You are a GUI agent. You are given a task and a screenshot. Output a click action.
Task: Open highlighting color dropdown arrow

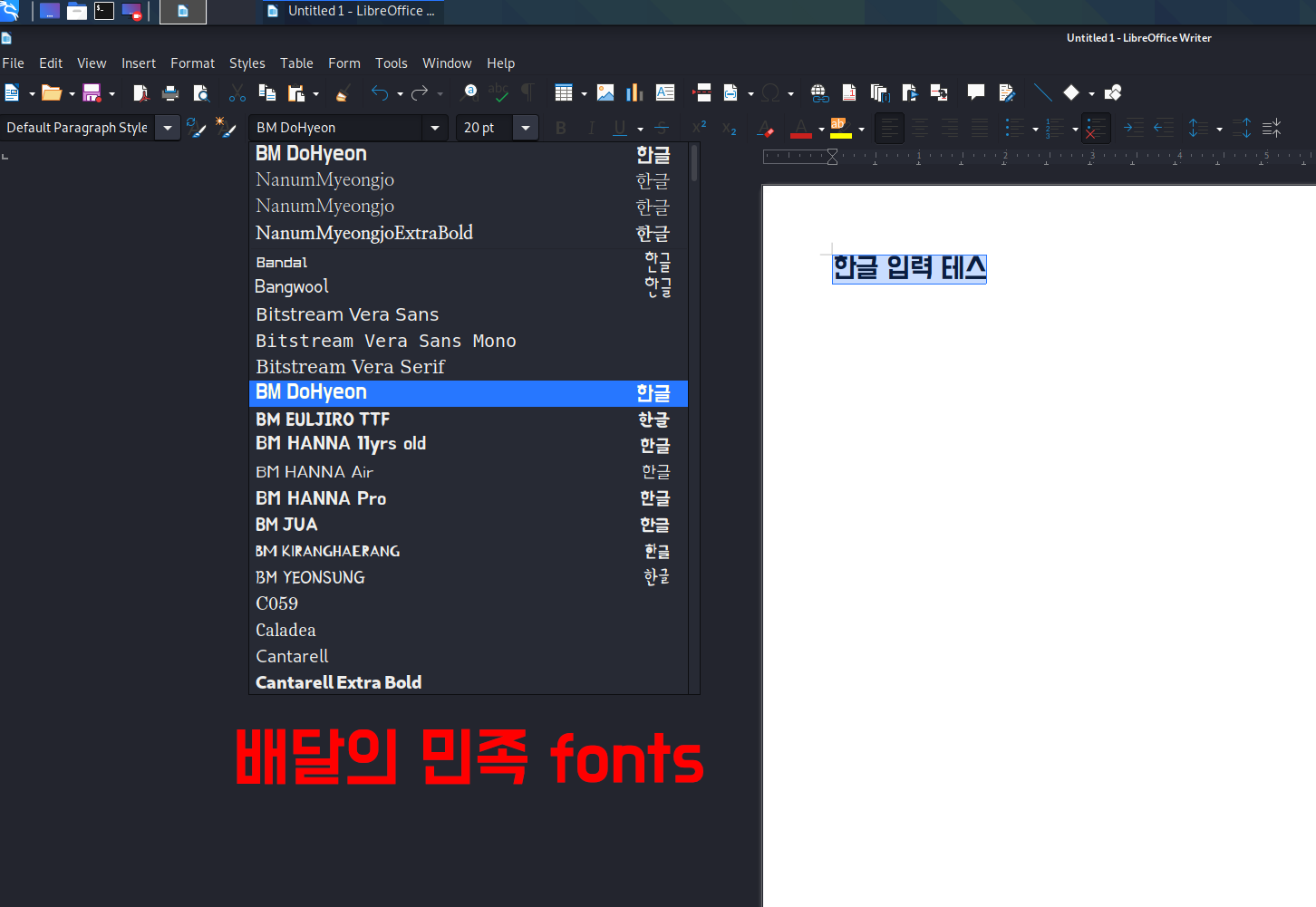[x=861, y=129]
